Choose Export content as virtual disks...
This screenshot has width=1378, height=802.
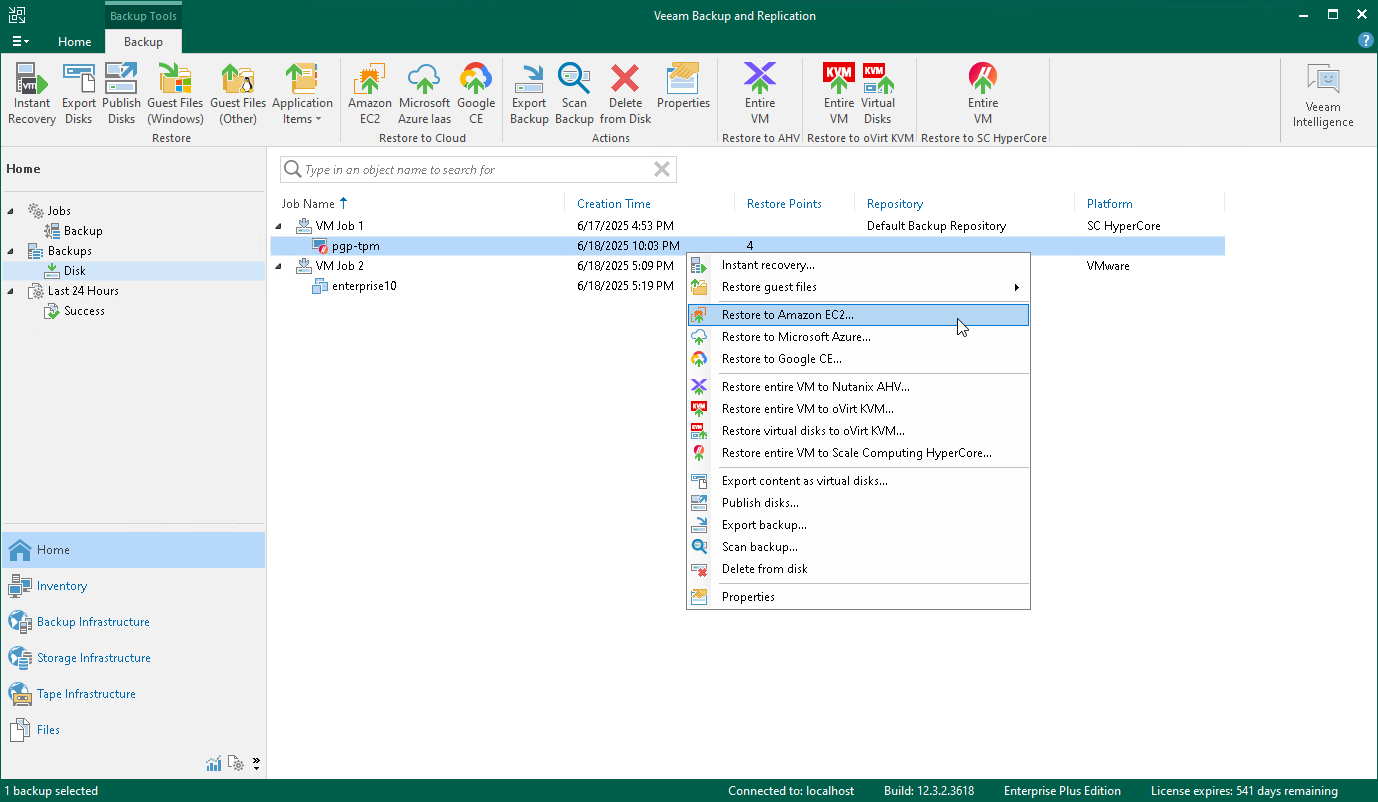858,481
